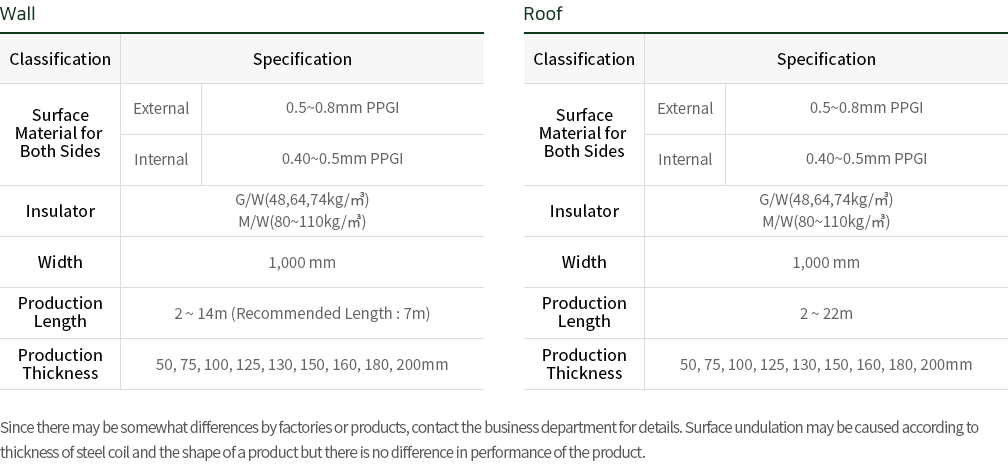Select Wall Insulator row label
Image resolution: width=1008 pixels, height=468 pixels.
point(60,211)
